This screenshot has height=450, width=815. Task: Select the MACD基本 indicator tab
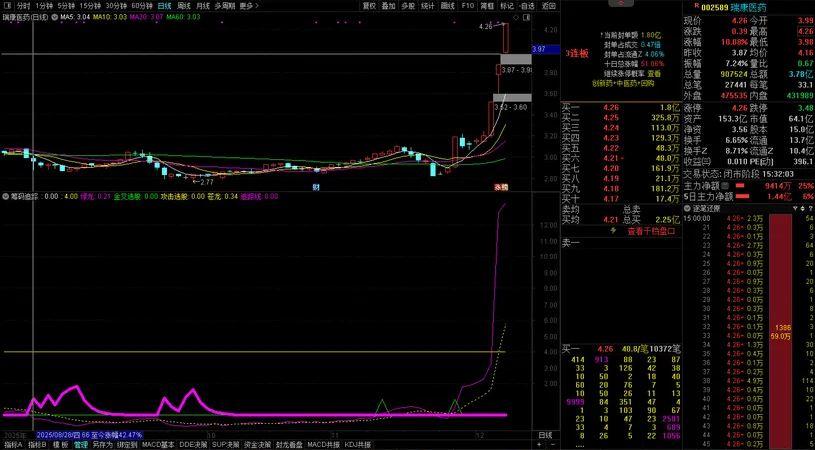click(x=157, y=444)
